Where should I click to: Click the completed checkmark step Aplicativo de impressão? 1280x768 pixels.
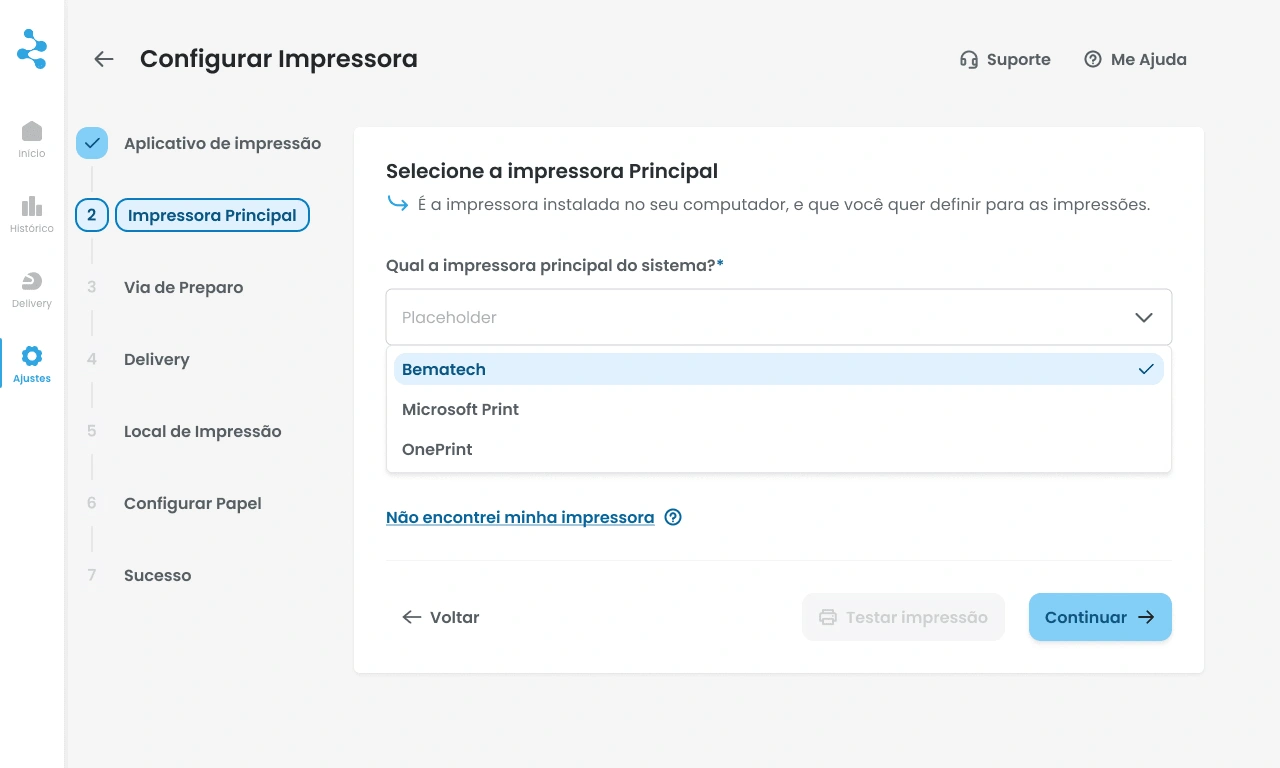pyautogui.click(x=92, y=143)
